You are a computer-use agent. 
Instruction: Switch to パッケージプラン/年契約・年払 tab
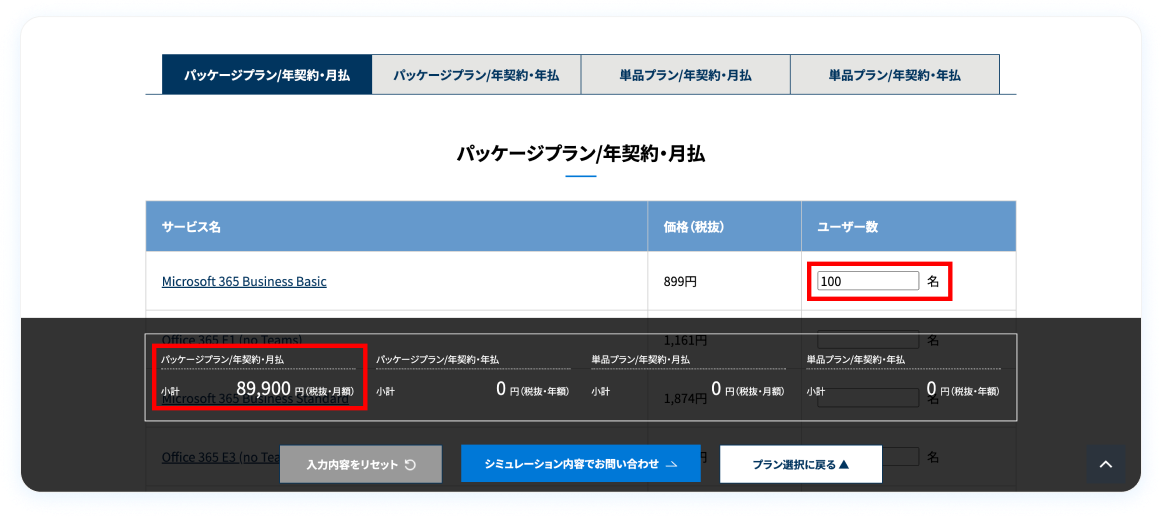pos(476,75)
